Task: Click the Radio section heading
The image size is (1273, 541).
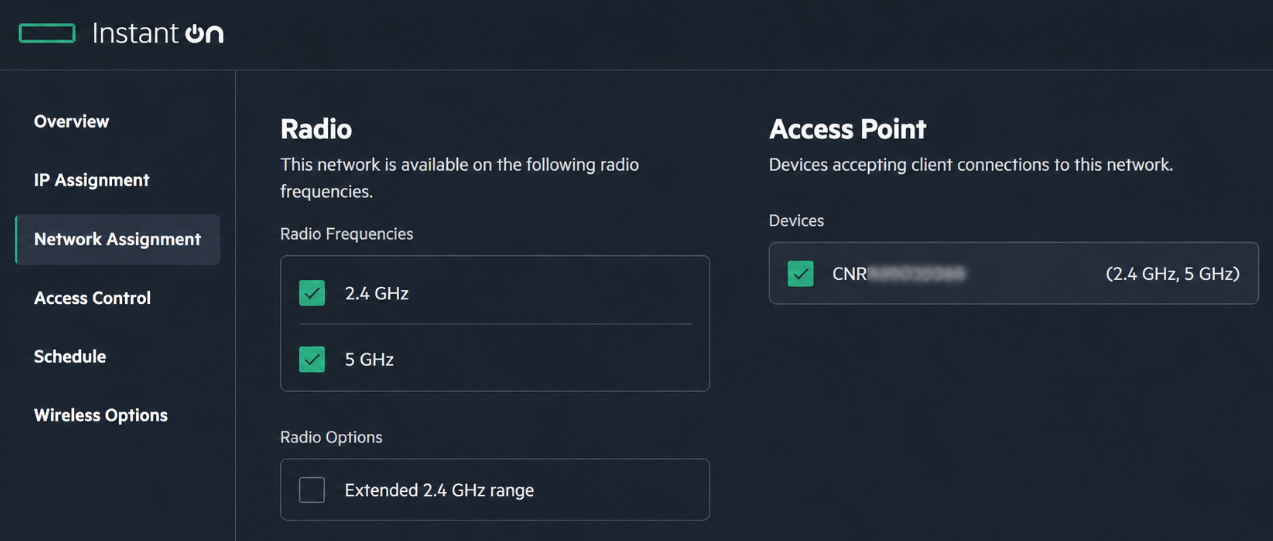Action: pos(316,129)
